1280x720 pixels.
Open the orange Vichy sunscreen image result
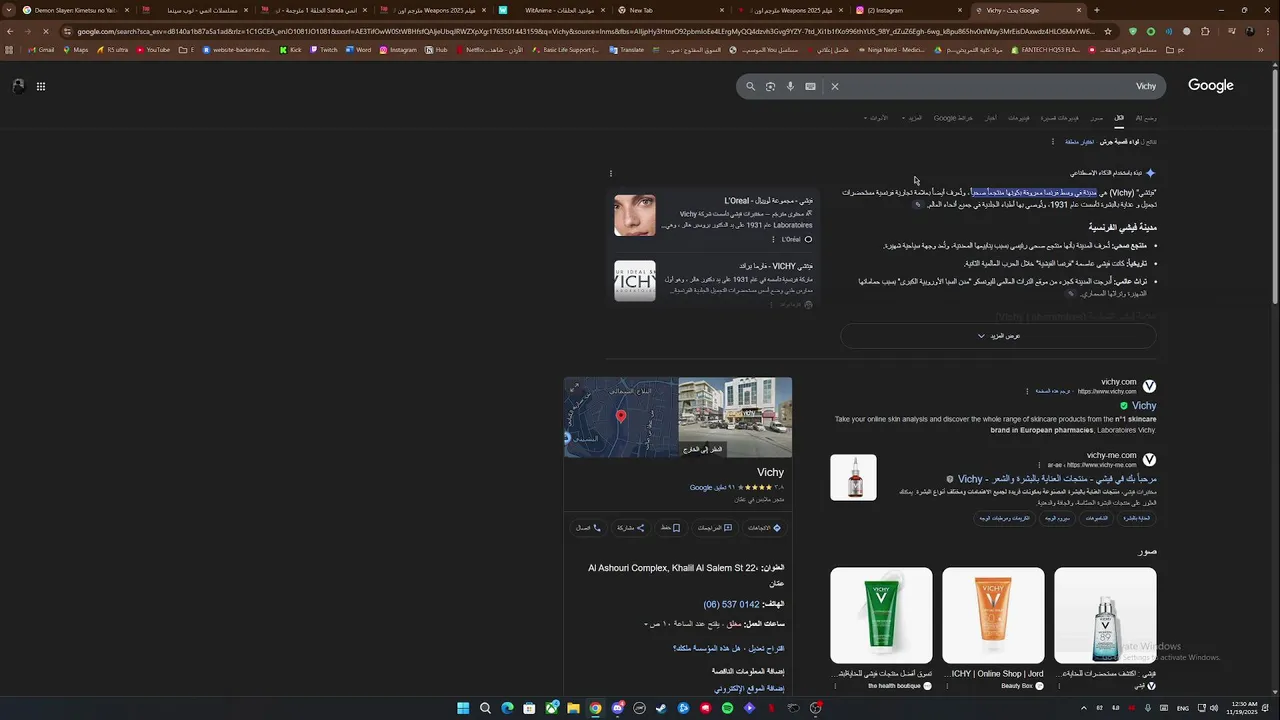(x=993, y=616)
